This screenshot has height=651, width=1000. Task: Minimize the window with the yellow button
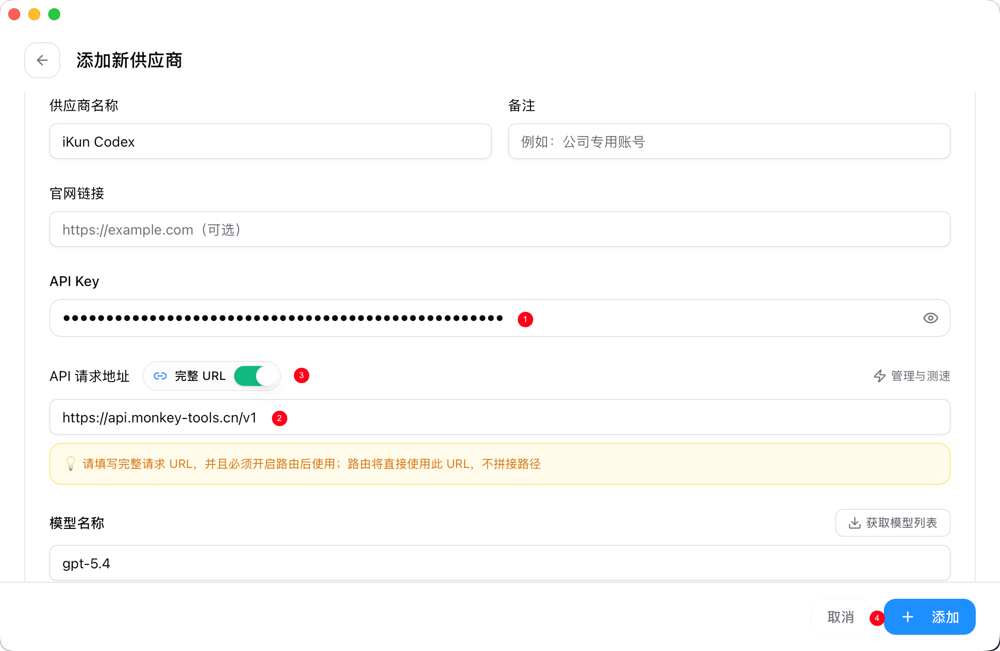(x=34, y=14)
